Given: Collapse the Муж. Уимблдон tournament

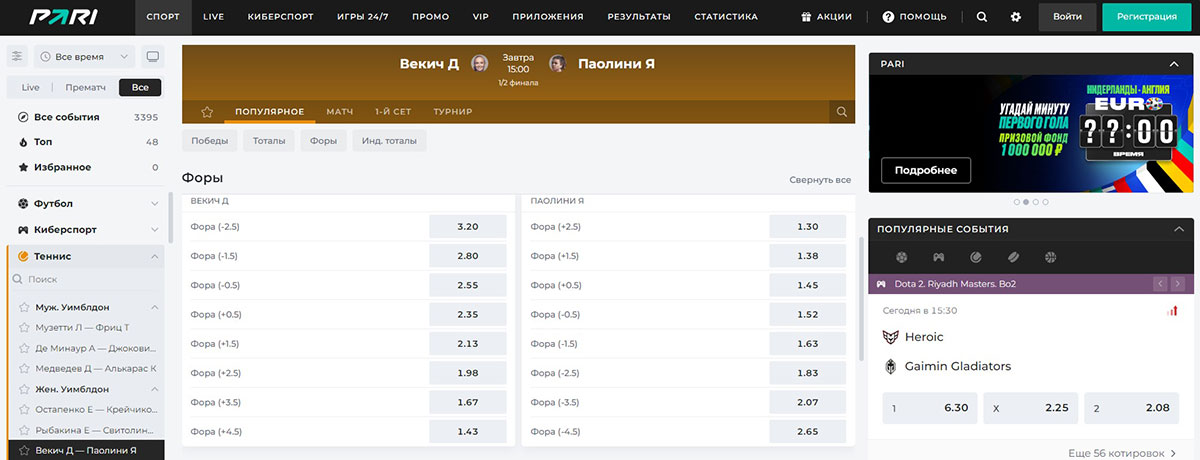Looking at the screenshot, I should point(155,307).
